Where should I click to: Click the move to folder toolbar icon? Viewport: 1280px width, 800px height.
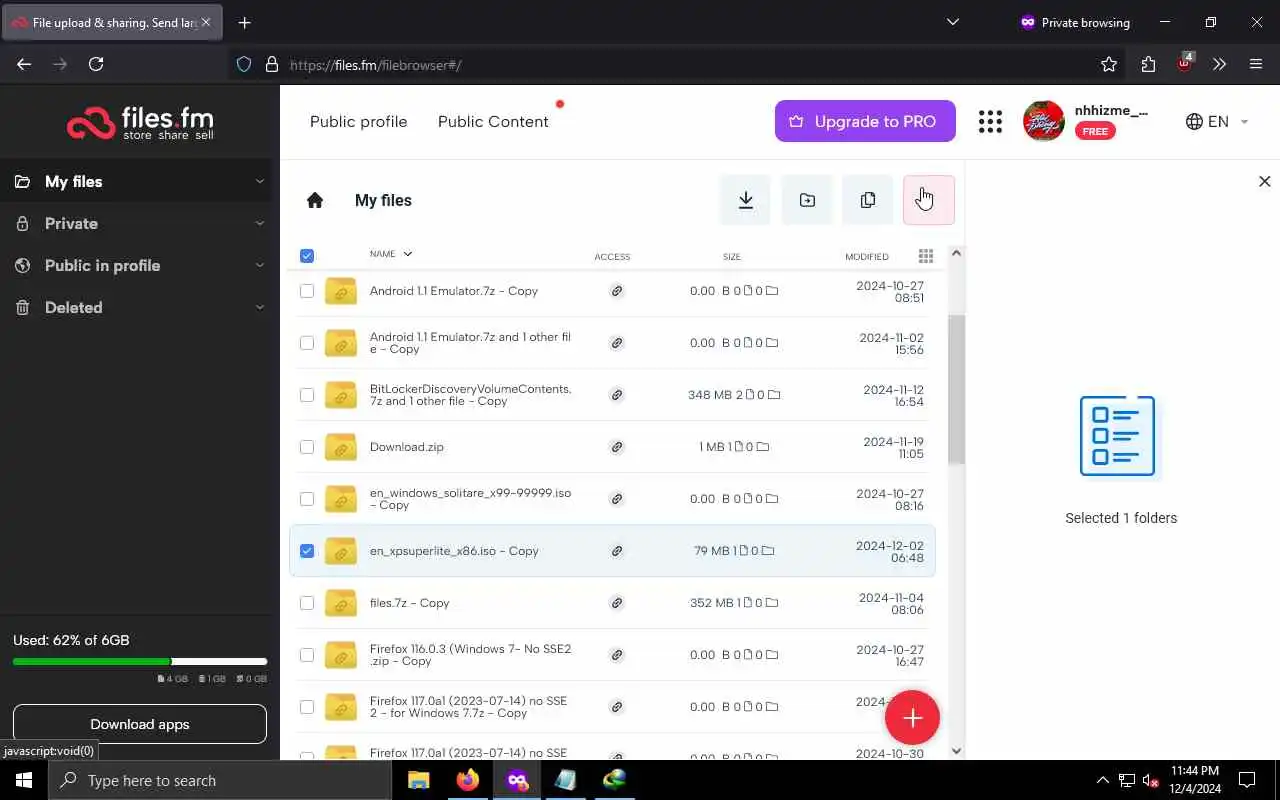(807, 200)
